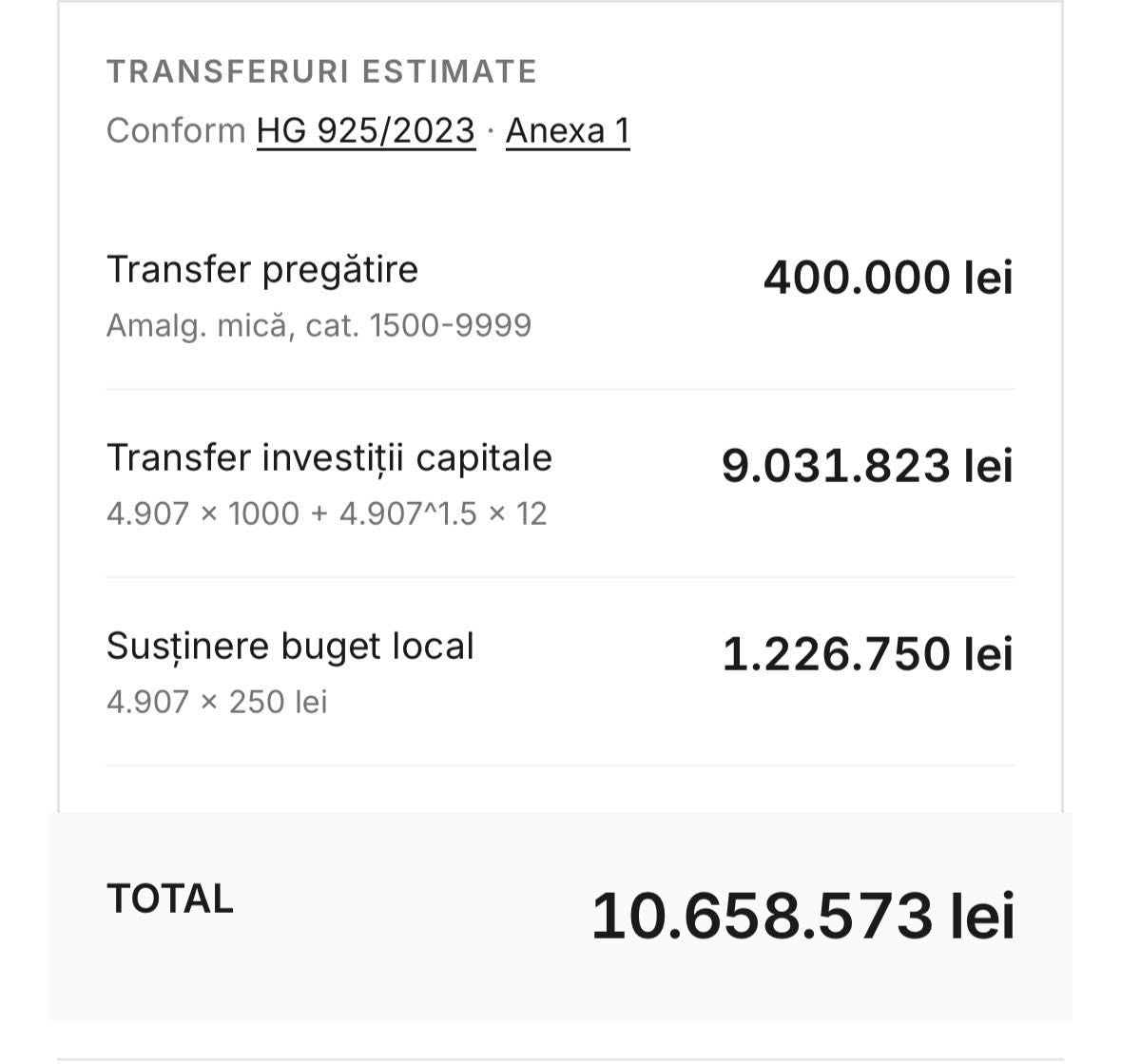
Task: Click the TOTAL label
Action: [169, 899]
